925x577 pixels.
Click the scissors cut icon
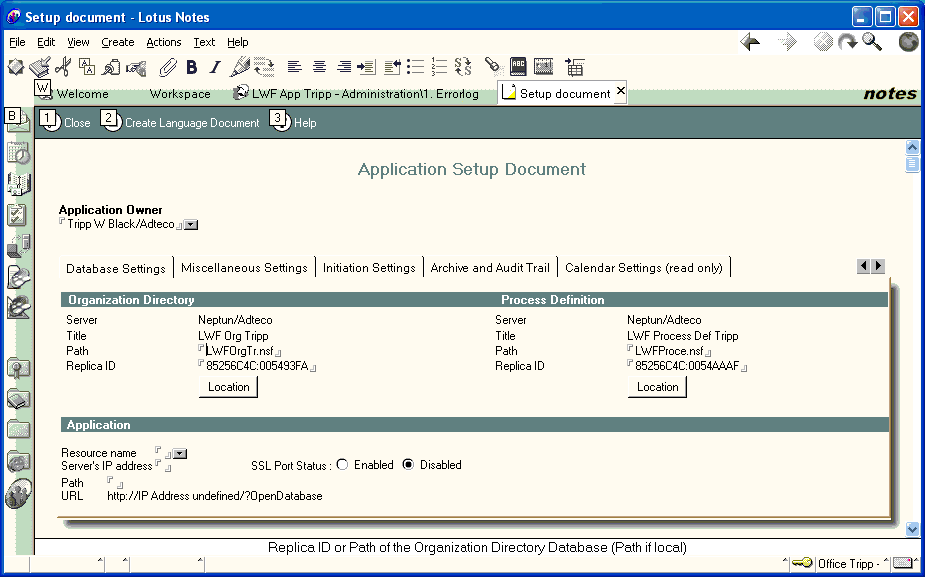click(x=63, y=67)
